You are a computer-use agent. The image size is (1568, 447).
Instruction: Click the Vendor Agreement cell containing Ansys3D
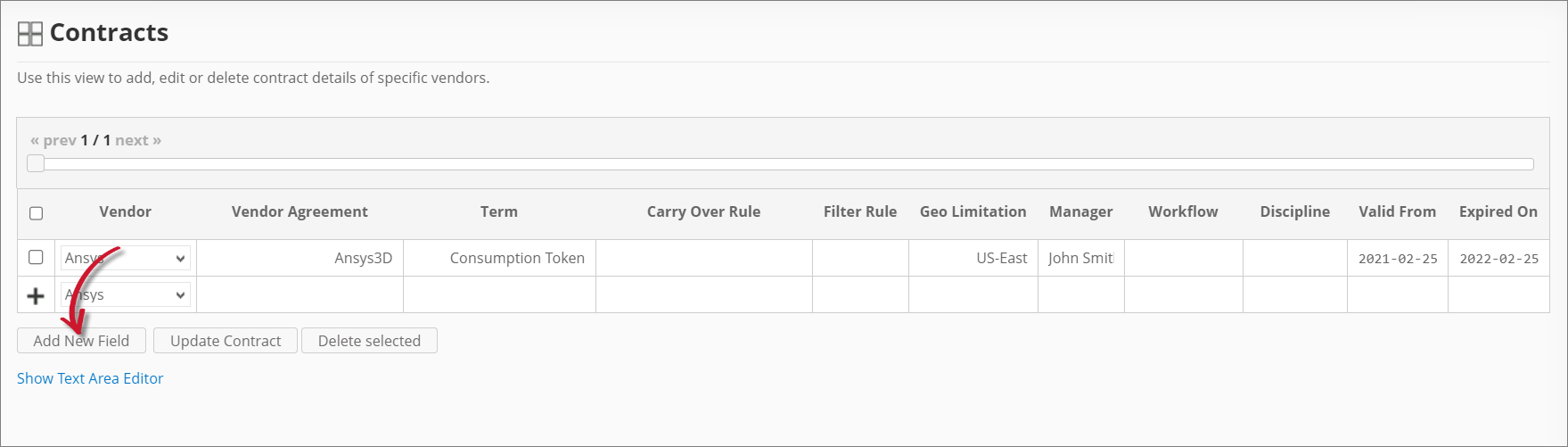(x=300, y=259)
